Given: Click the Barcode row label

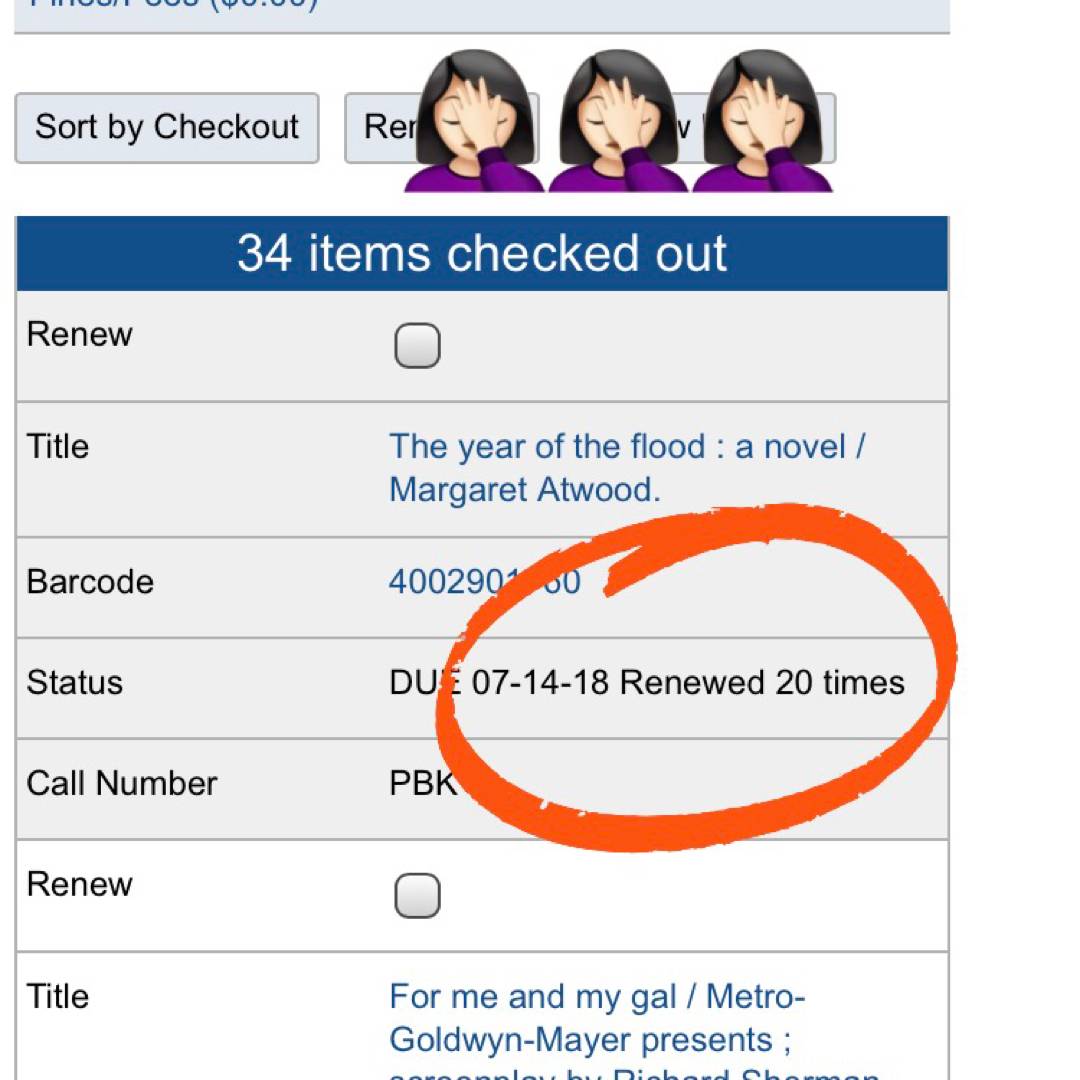Looking at the screenshot, I should click(90, 582).
